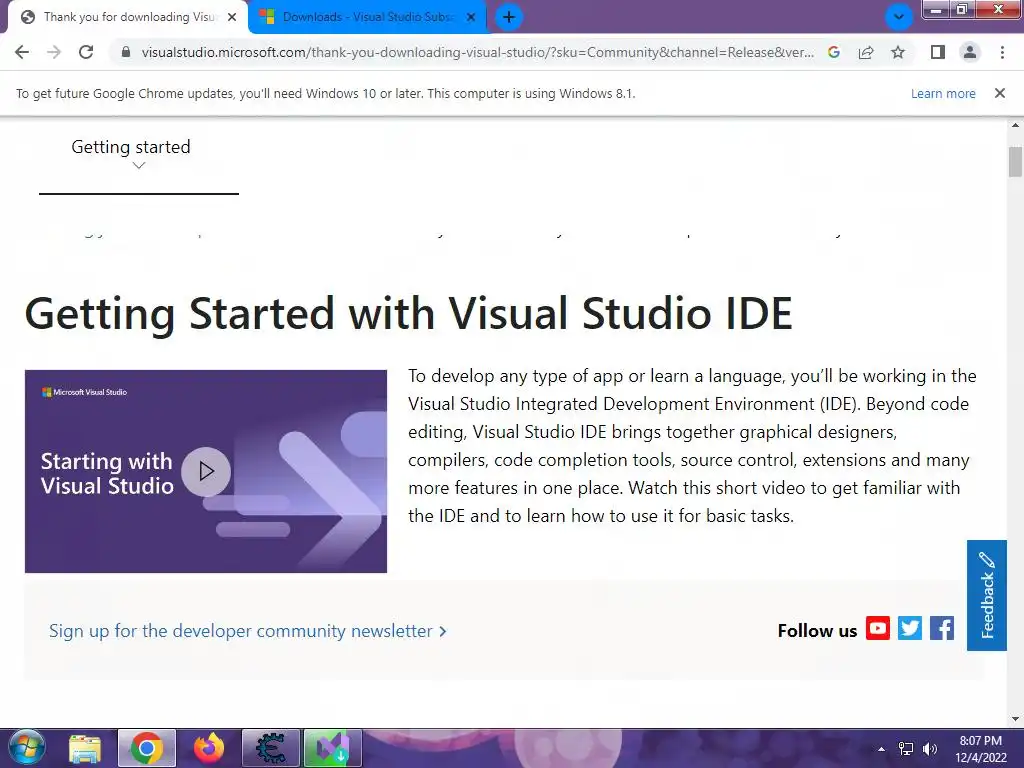Reload the current page
This screenshot has height=768, width=1024.
click(x=86, y=52)
